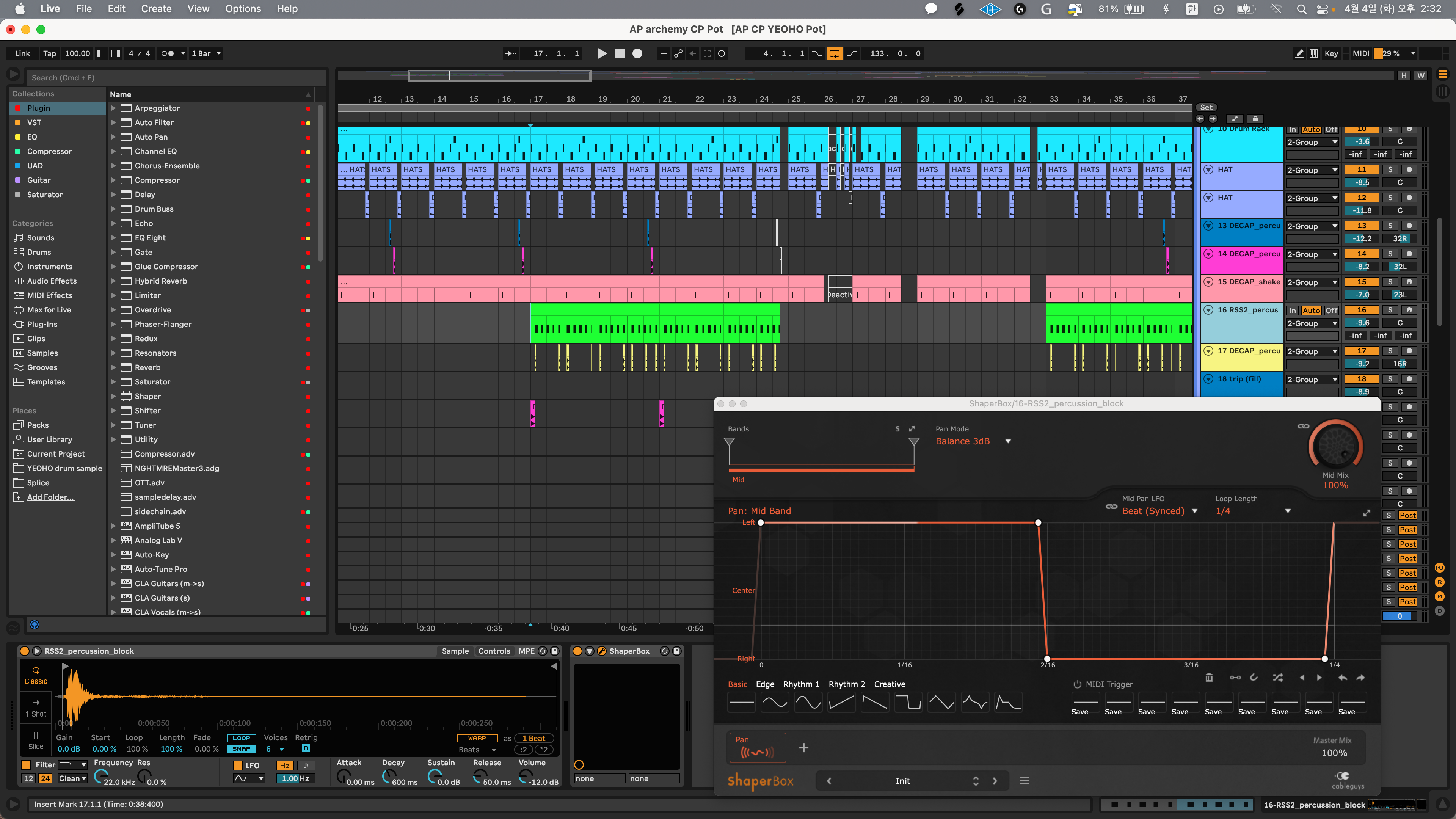Click the Key map mode button
The image size is (1456, 819).
click(x=1331, y=53)
